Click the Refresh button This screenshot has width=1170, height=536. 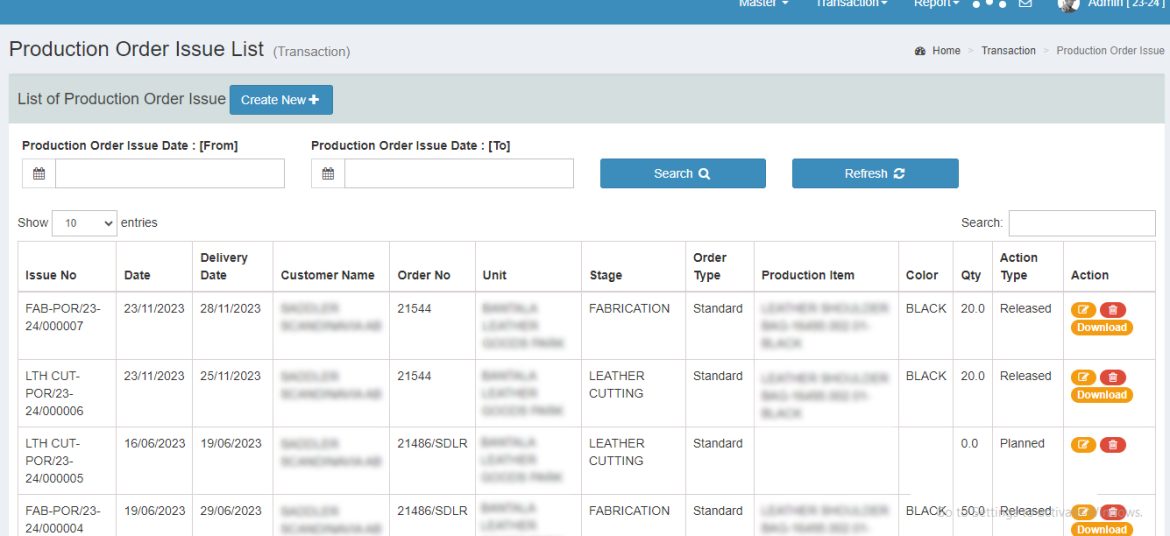tap(875, 174)
